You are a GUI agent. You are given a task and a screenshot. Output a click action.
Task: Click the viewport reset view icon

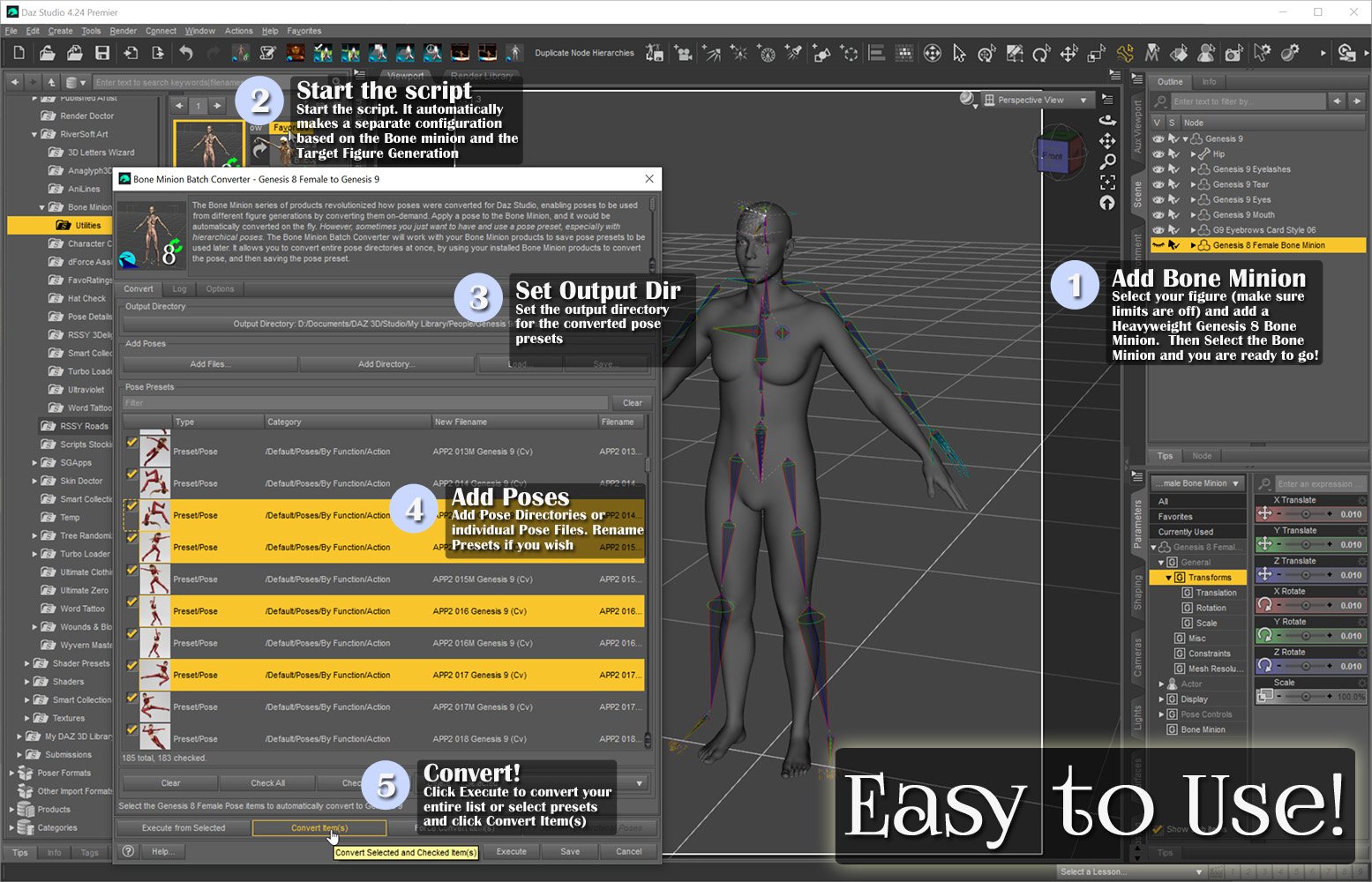pyautogui.click(x=1107, y=203)
